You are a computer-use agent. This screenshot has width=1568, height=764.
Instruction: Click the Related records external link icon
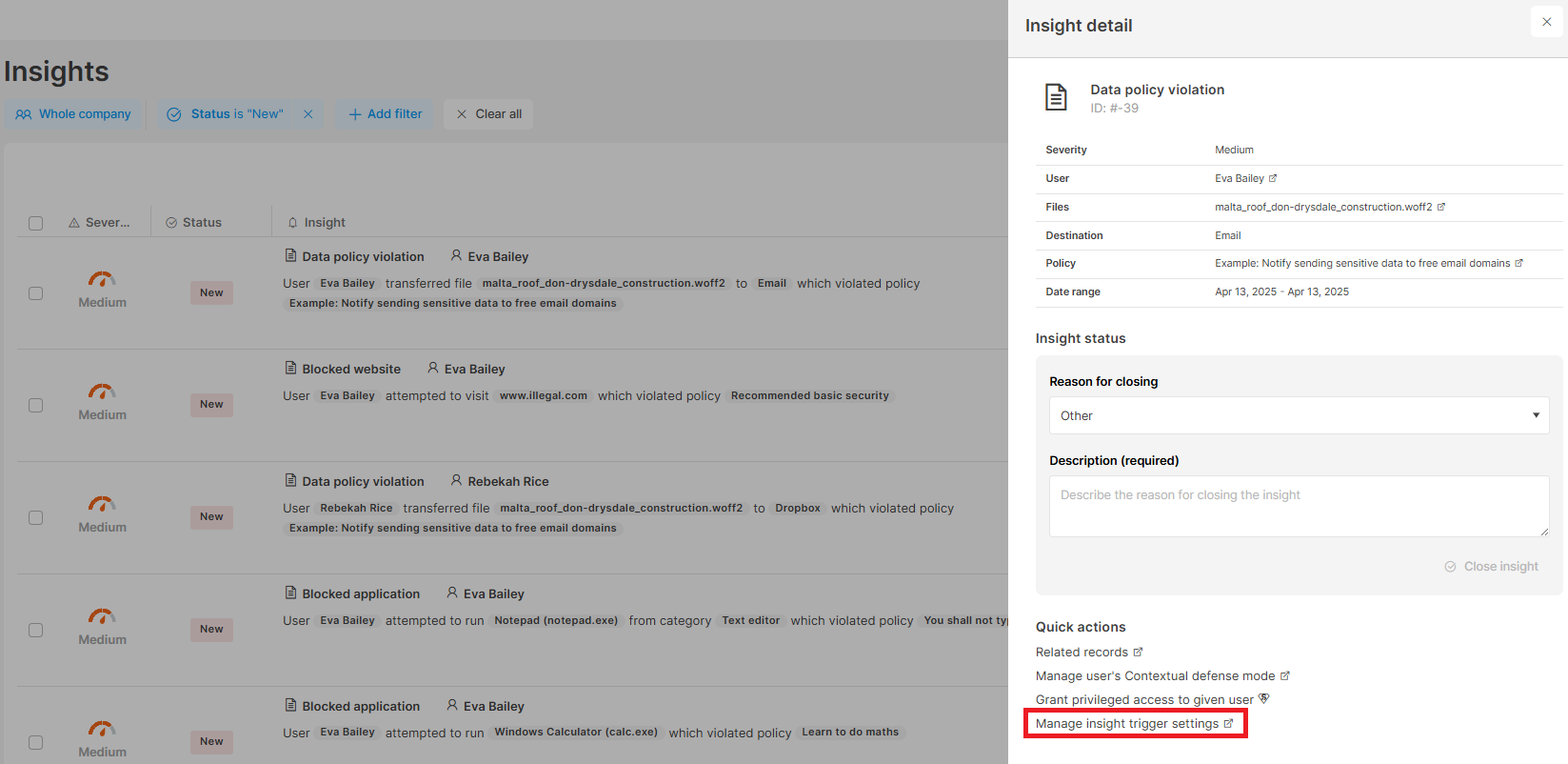pos(1138,653)
